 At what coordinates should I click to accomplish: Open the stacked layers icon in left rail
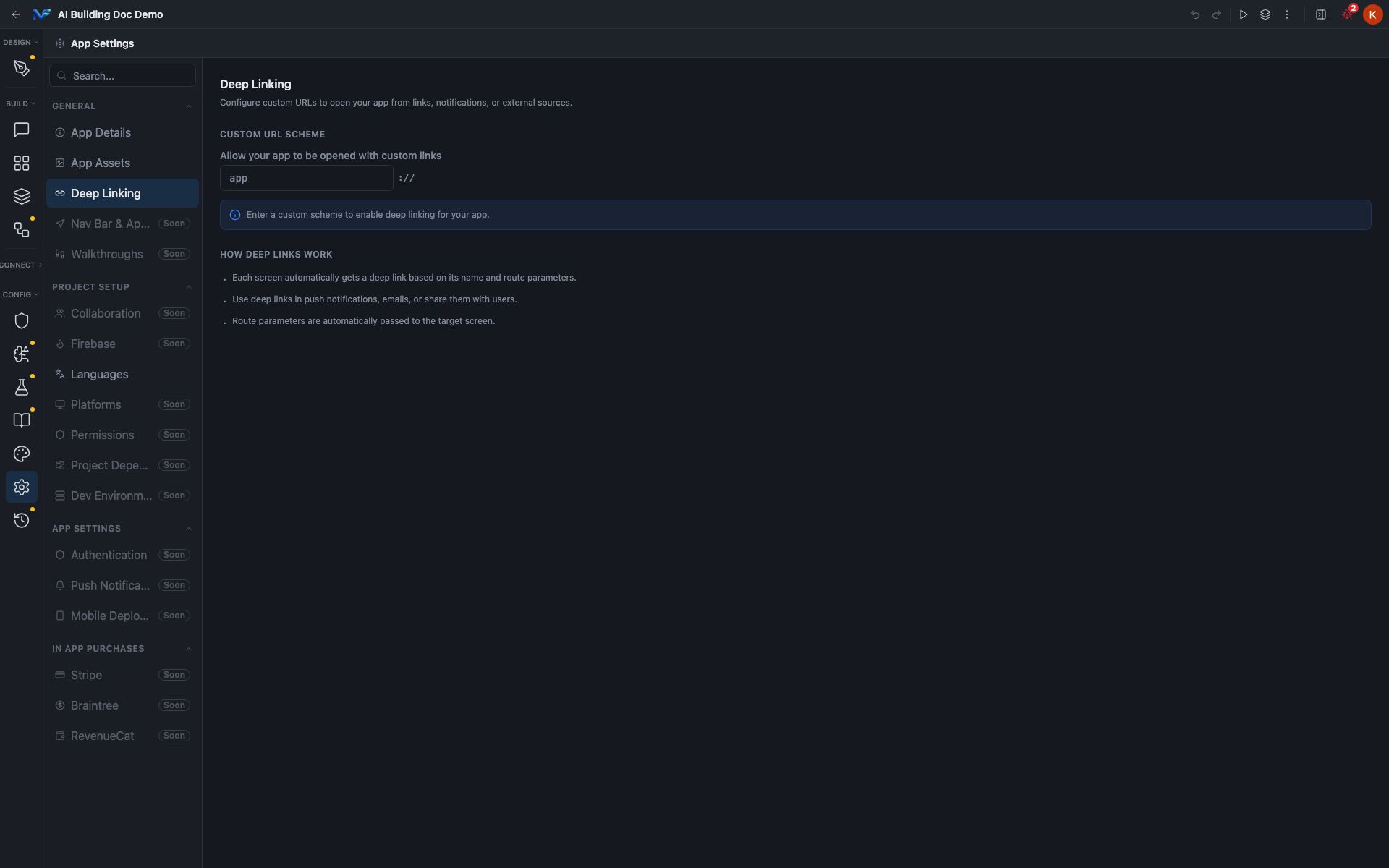click(x=22, y=197)
